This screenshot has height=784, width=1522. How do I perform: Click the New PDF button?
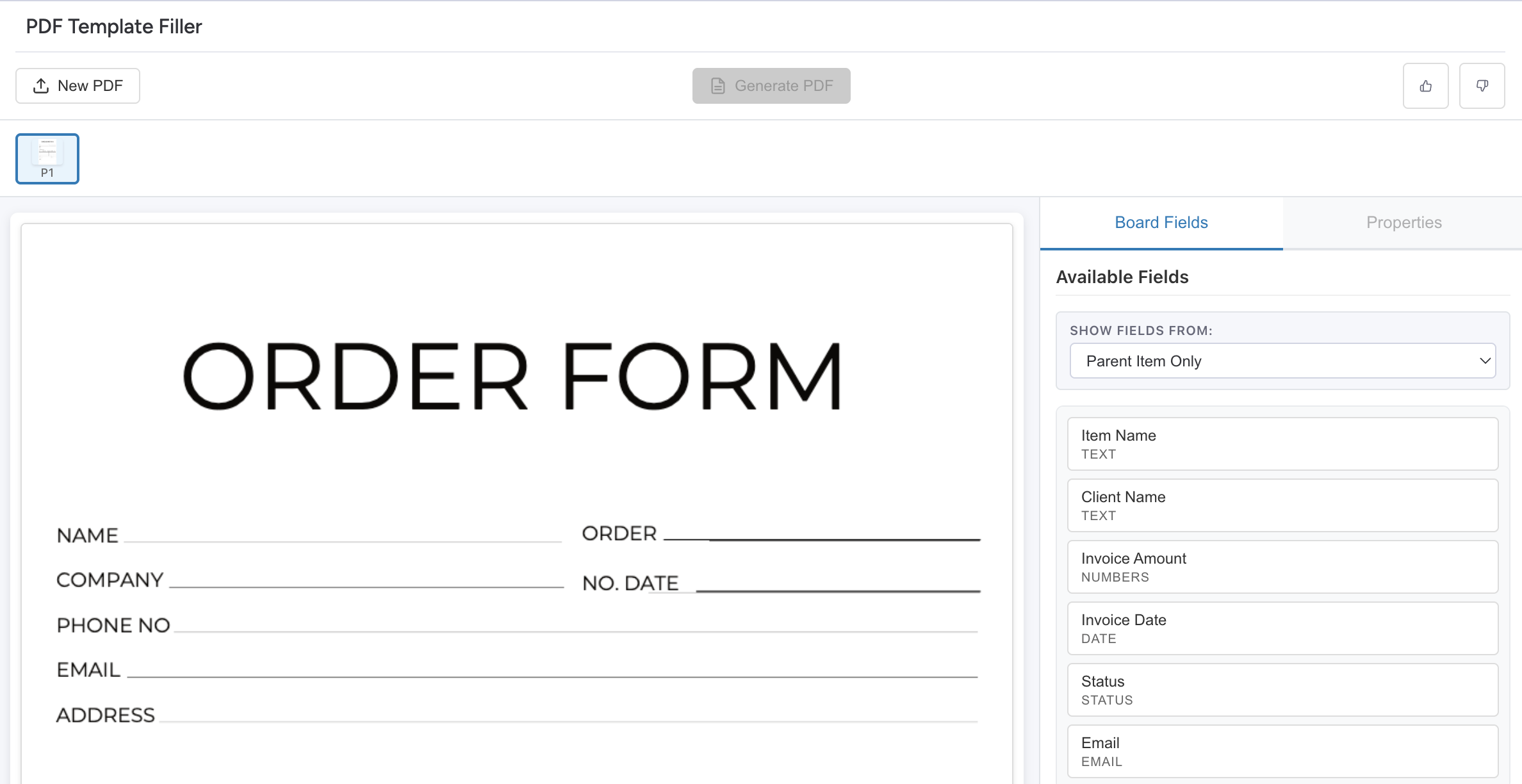tap(78, 85)
